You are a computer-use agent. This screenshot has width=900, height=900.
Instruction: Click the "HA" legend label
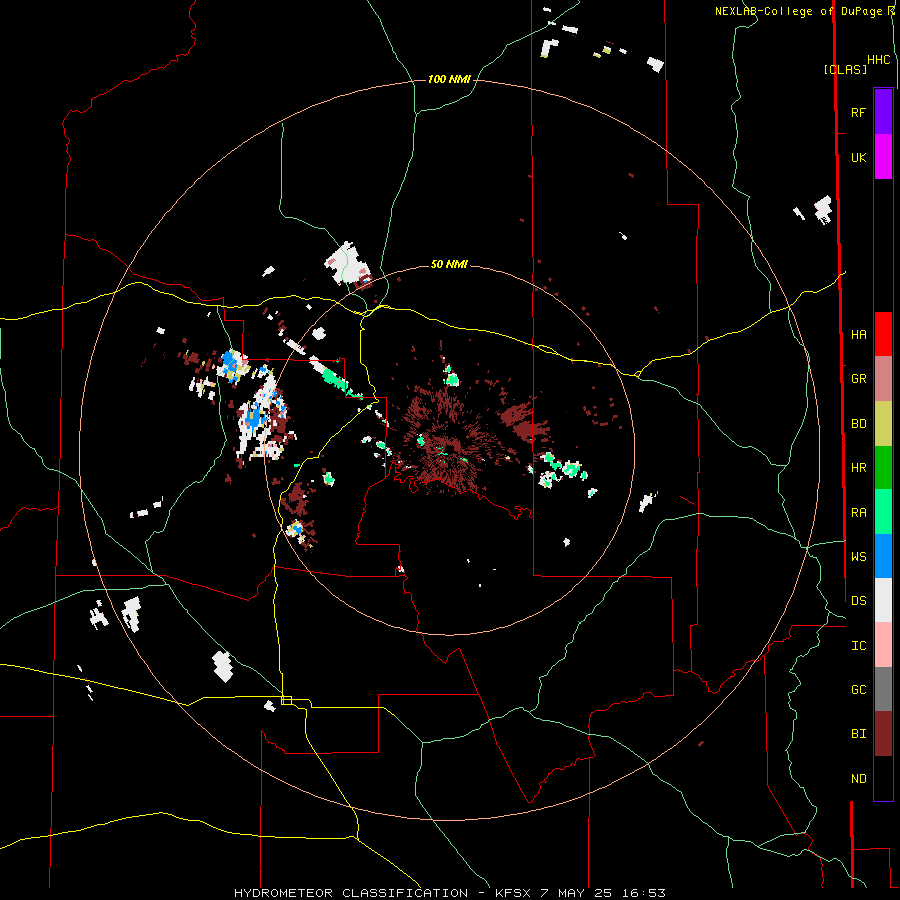(x=858, y=335)
